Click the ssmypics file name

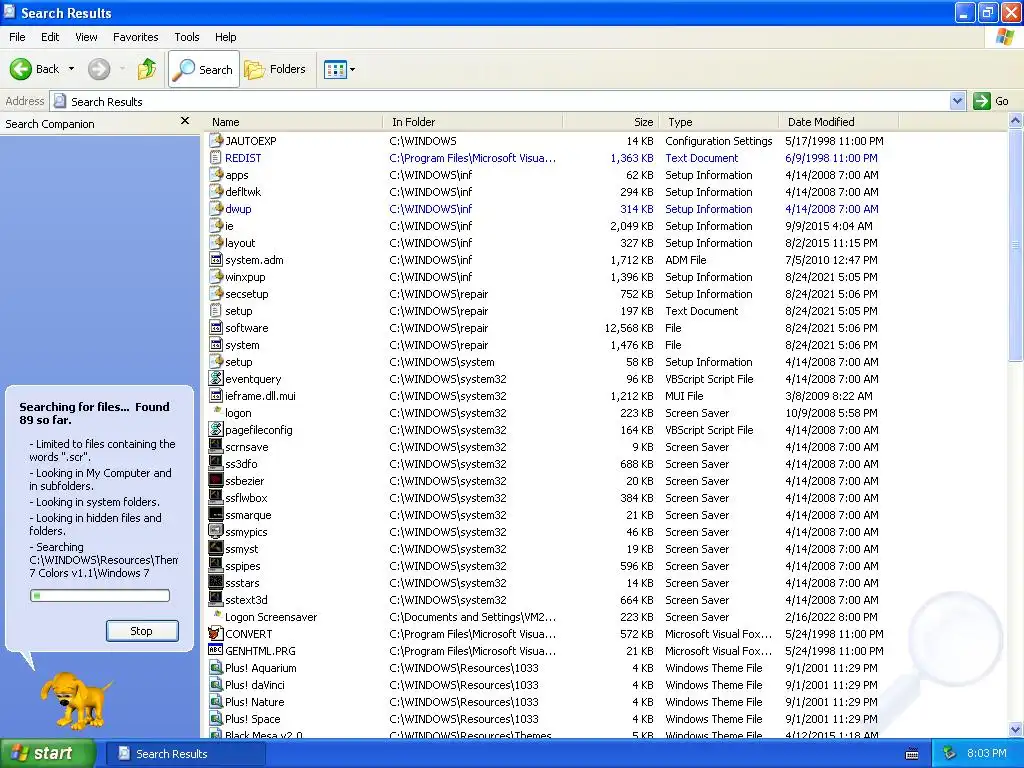pos(246,532)
